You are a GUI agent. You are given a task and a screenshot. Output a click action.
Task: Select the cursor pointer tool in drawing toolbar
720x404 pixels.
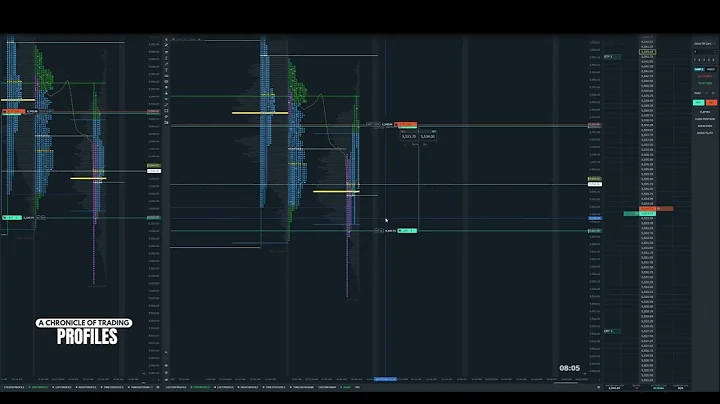(166, 39)
